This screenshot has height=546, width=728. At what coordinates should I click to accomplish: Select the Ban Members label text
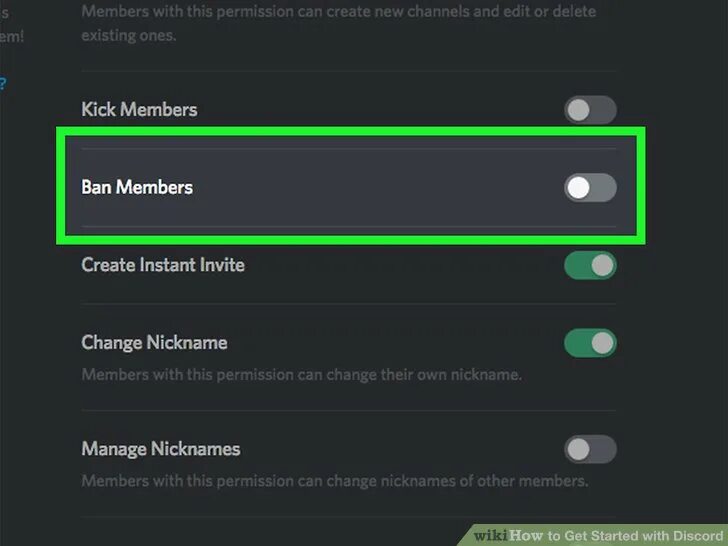[x=137, y=188]
